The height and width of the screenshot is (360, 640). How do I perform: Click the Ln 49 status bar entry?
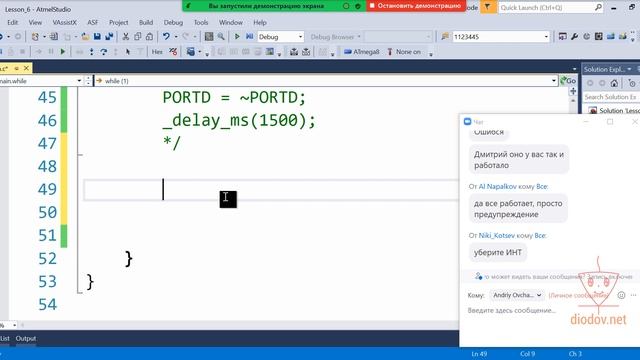pos(479,354)
